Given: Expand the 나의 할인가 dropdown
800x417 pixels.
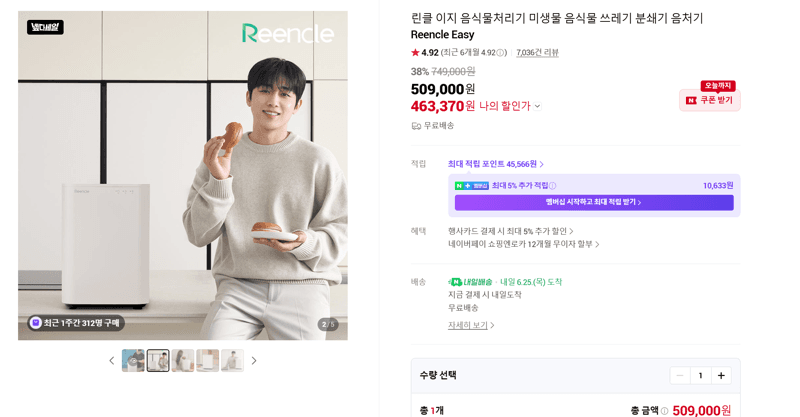Looking at the screenshot, I should click(x=537, y=106).
